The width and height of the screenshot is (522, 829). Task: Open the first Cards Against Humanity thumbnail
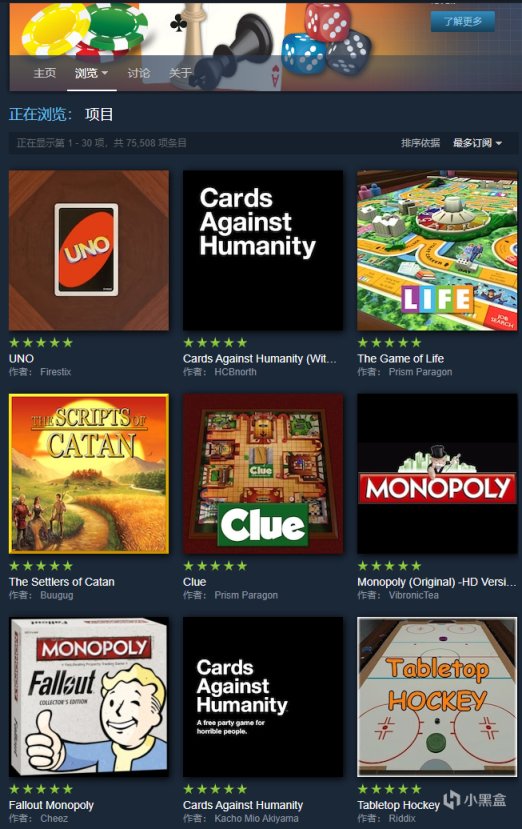tap(263, 250)
